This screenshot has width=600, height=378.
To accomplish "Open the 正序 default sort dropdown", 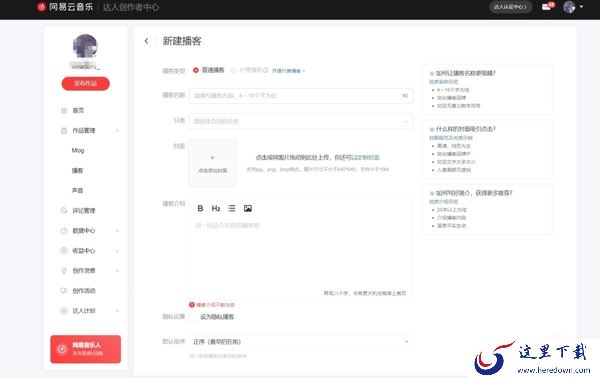I will pyautogui.click(x=301, y=342).
